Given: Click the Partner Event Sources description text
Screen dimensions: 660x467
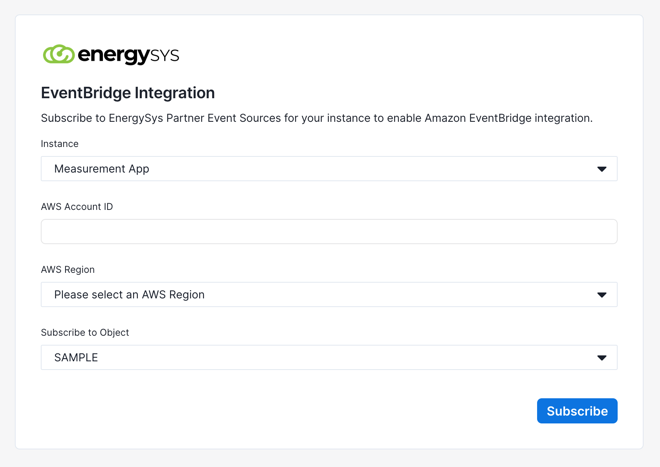Looking at the screenshot, I should coord(317,118).
